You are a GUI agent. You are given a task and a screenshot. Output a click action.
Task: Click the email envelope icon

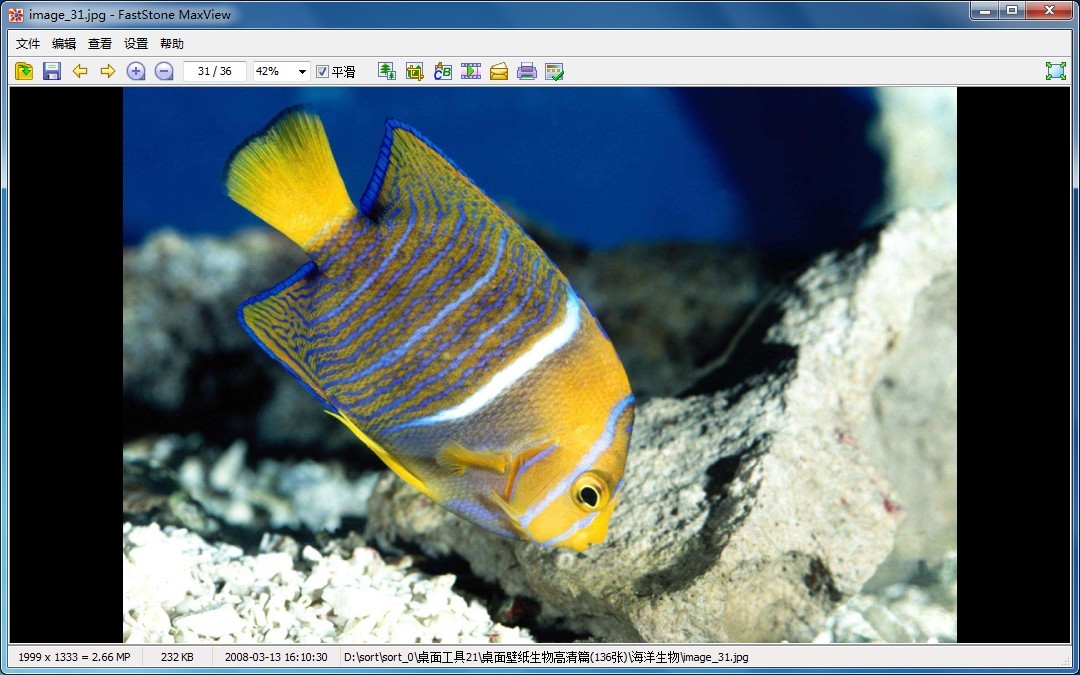tap(499, 71)
